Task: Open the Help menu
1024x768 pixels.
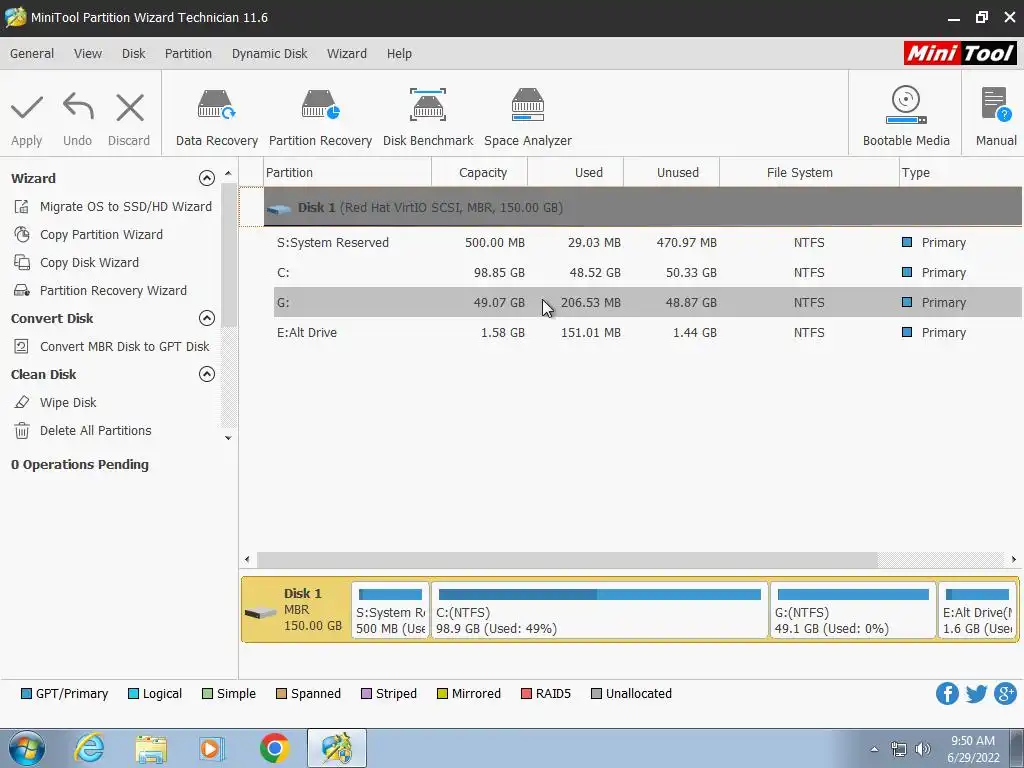Action: pos(399,54)
